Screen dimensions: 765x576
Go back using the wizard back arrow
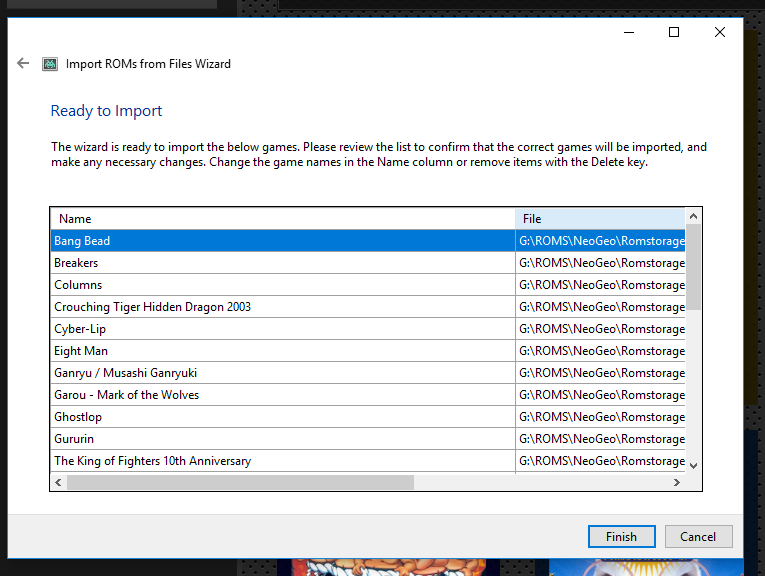[23, 63]
